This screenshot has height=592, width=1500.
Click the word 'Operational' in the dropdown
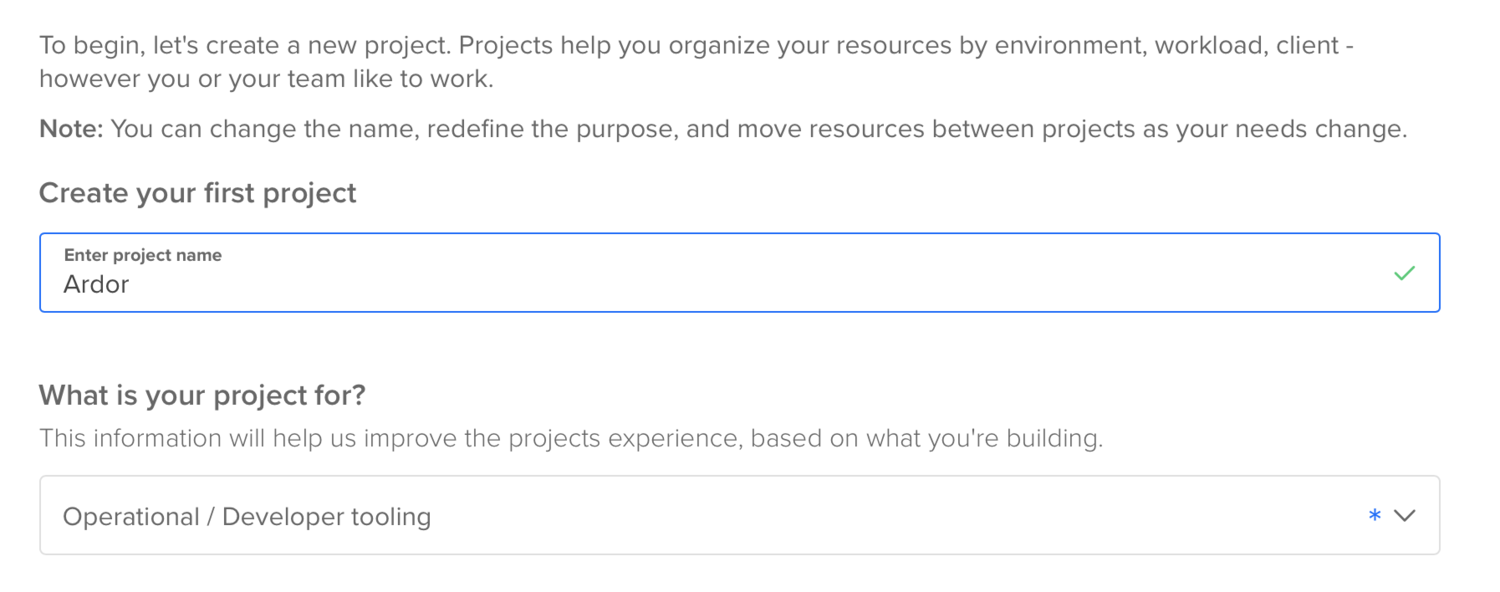[131, 517]
